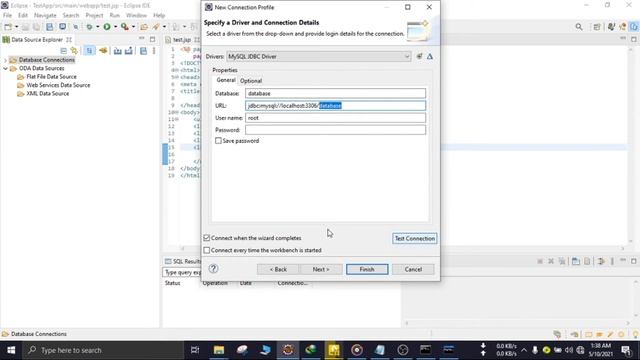
Task: Open the notification center icon
Action: tap(626, 350)
